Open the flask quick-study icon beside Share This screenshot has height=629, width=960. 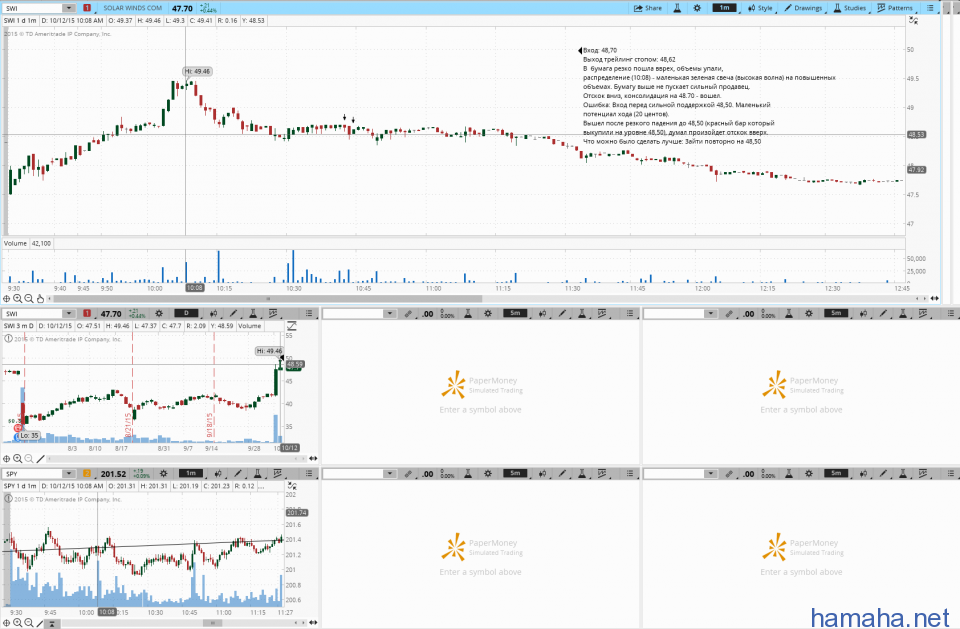(x=677, y=8)
